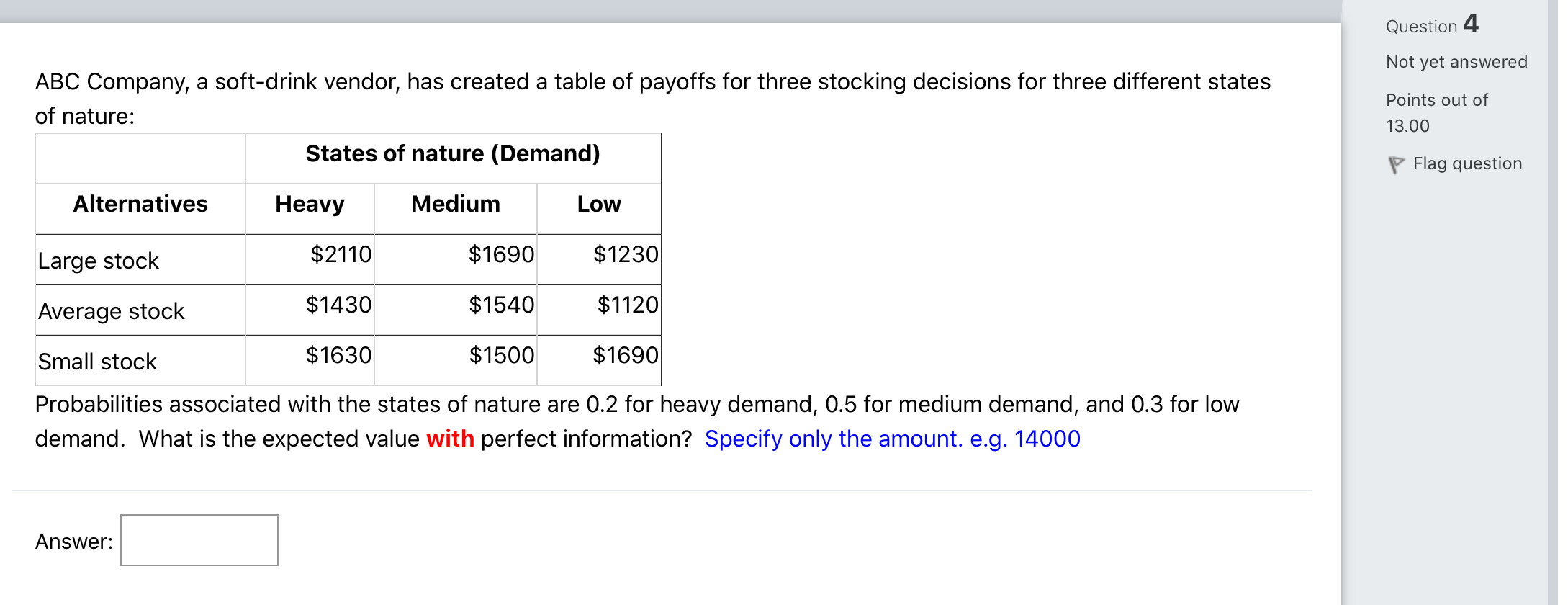Screen dimensions: 1568x605
Task: Click the Not yet answered status text
Action: pyautogui.click(x=1456, y=62)
